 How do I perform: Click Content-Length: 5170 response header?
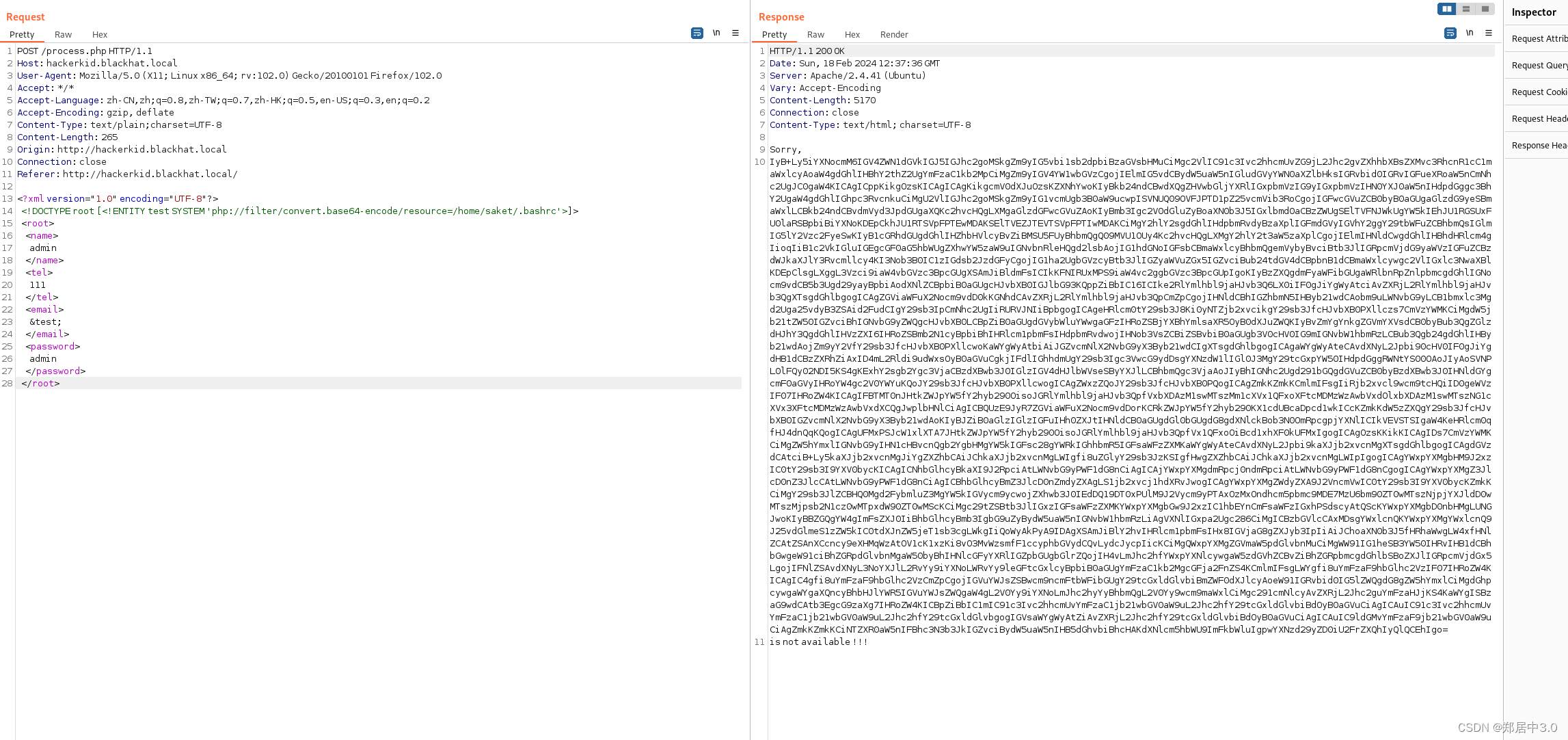point(822,100)
